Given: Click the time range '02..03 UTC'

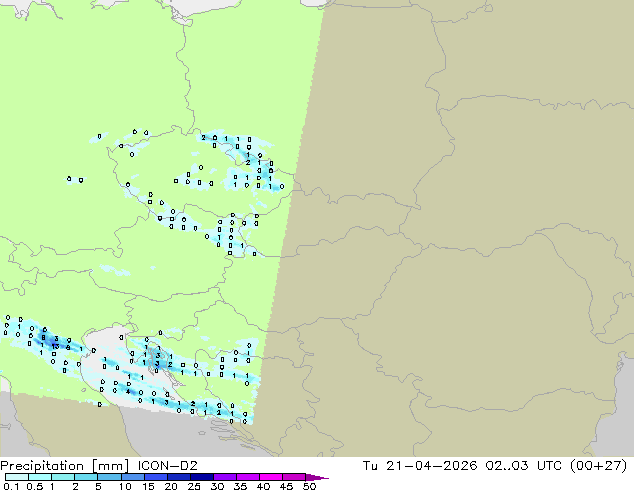Looking at the screenshot, I should (524, 466).
